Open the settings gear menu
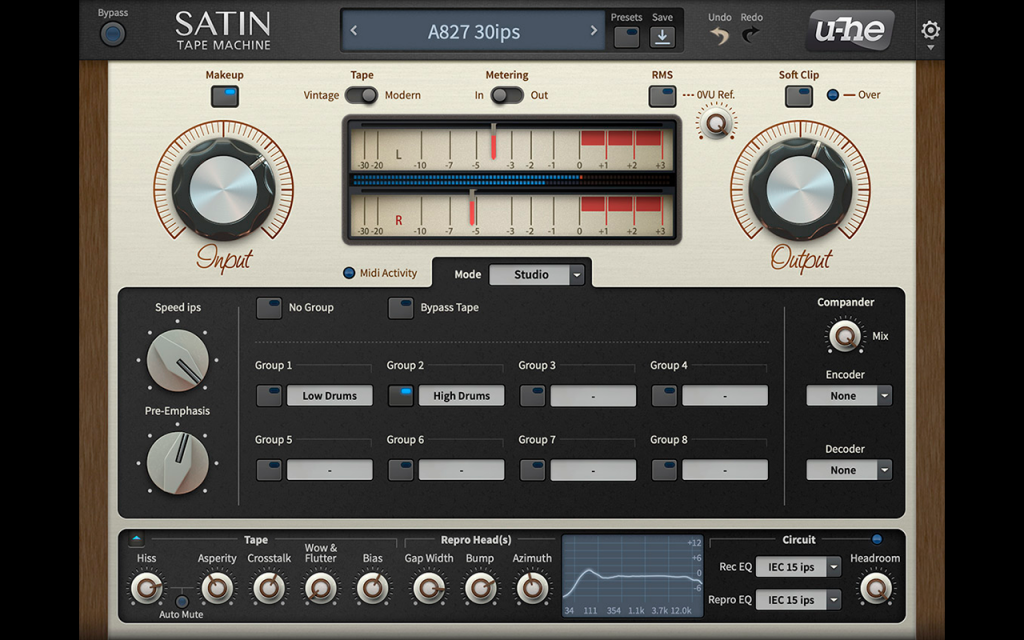 (x=930, y=31)
